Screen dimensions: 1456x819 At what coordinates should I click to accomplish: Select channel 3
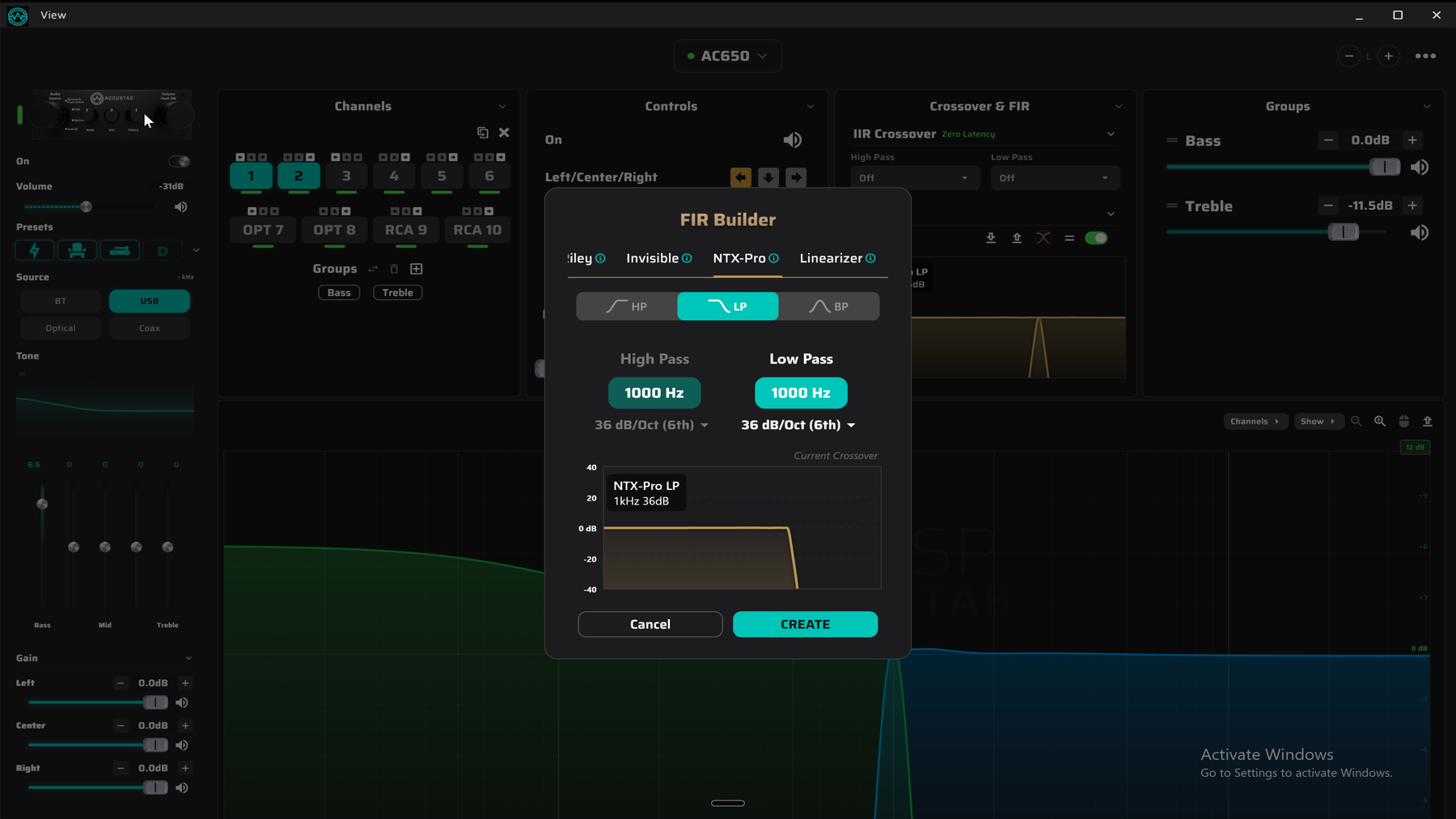click(x=346, y=175)
